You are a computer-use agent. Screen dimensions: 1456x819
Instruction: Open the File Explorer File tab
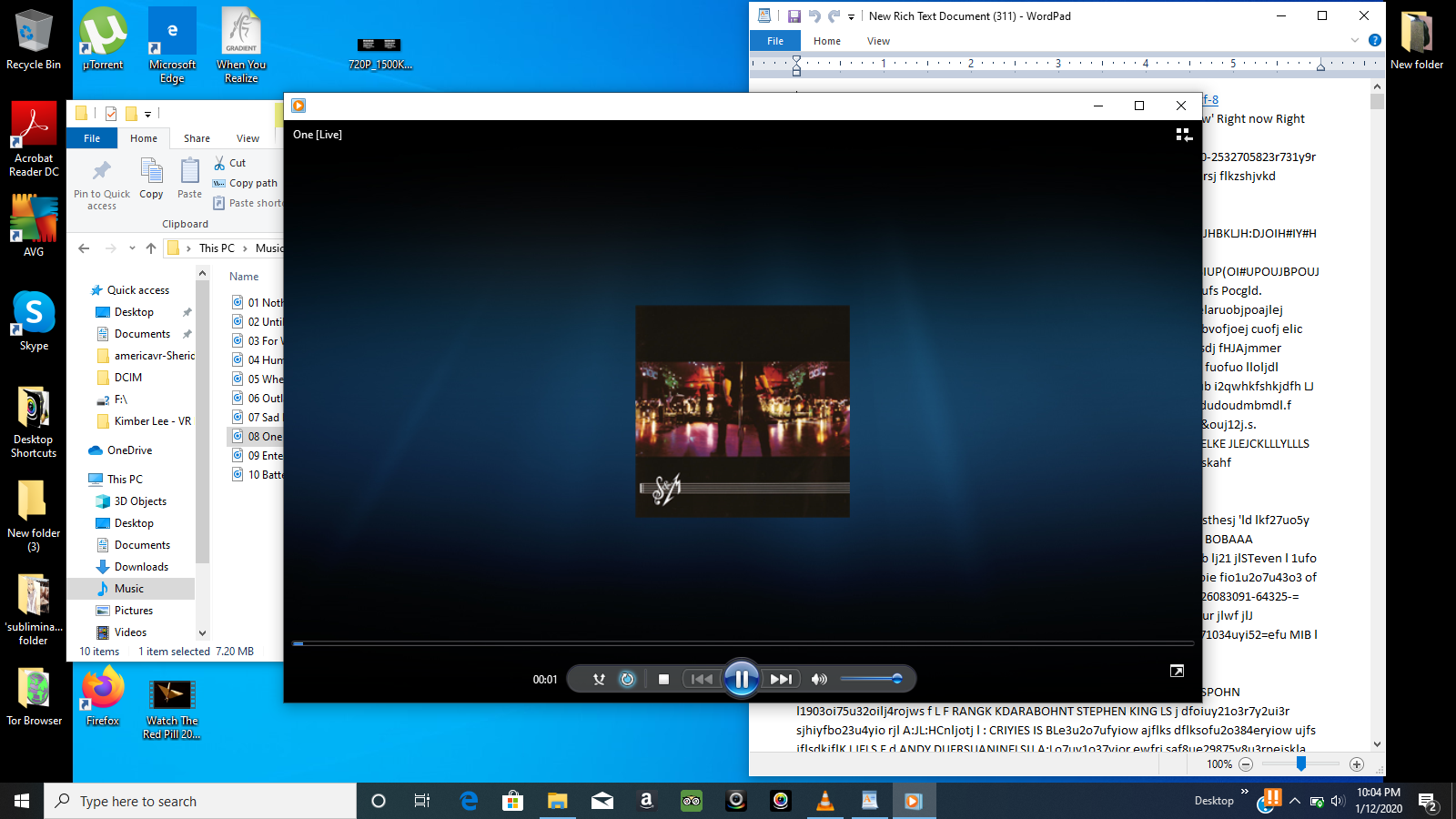point(92,138)
